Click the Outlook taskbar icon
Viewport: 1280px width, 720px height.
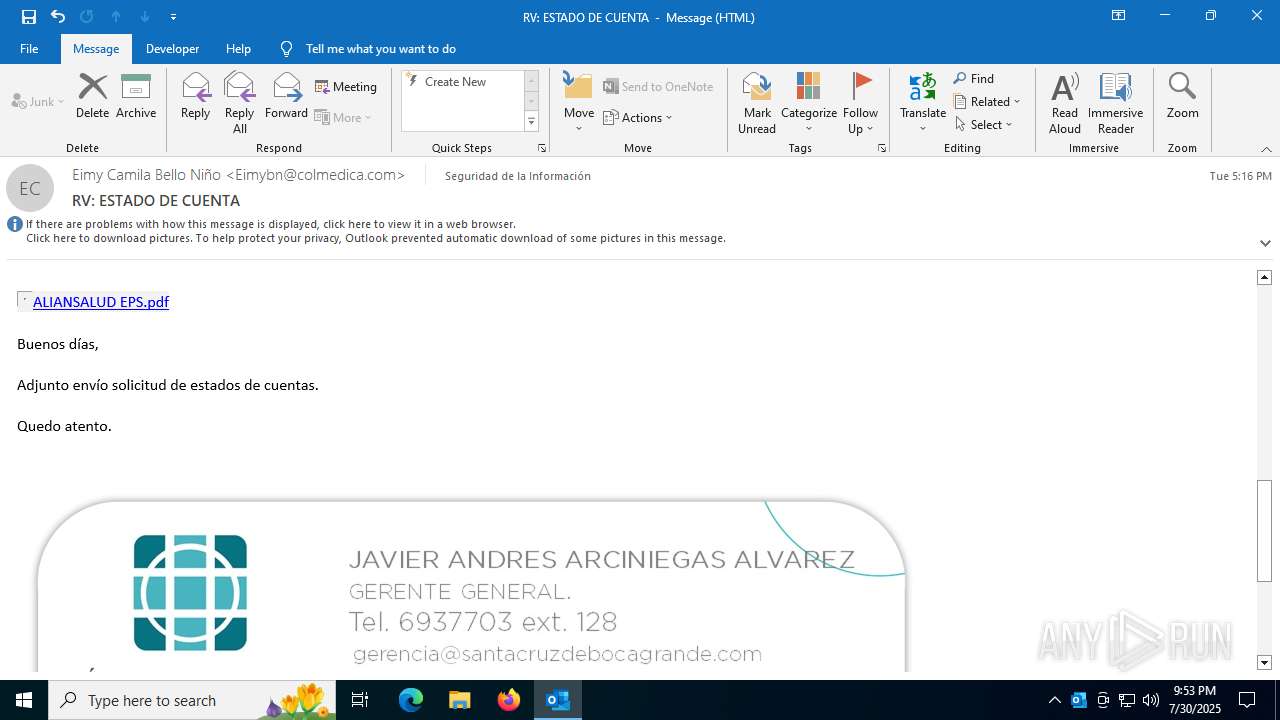558,700
